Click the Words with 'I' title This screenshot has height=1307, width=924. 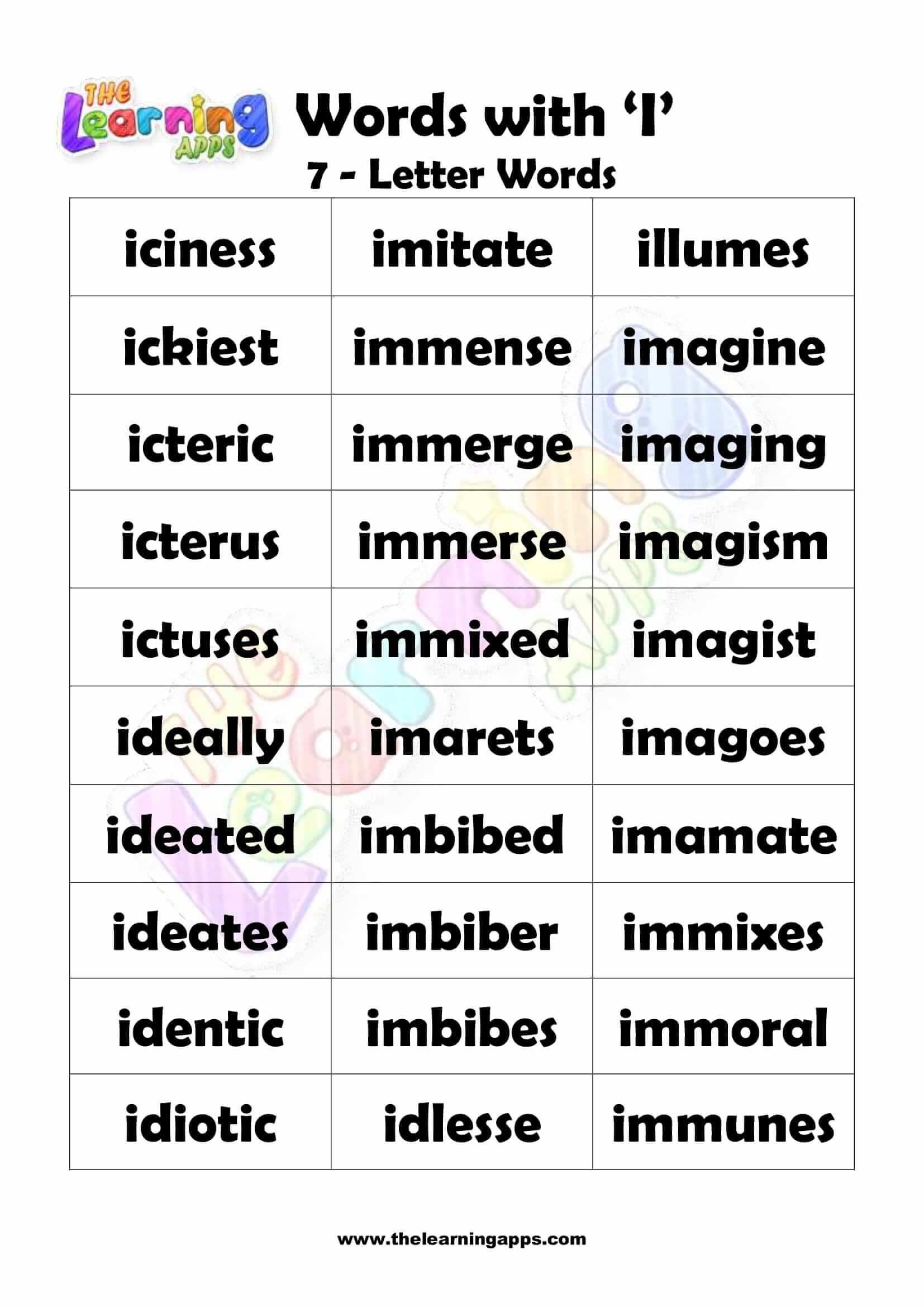pos(484,116)
